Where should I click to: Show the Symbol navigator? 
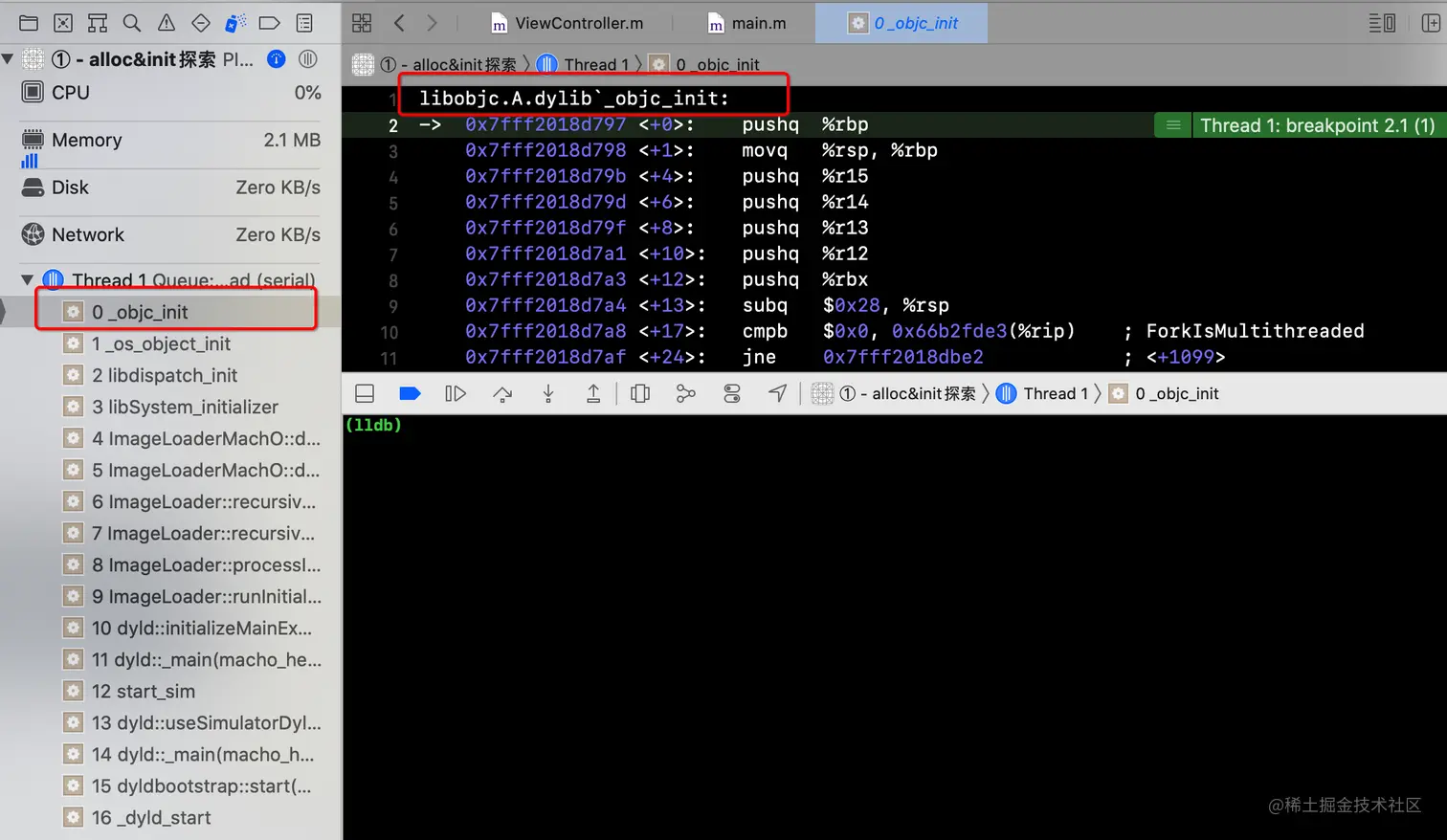pos(98,23)
